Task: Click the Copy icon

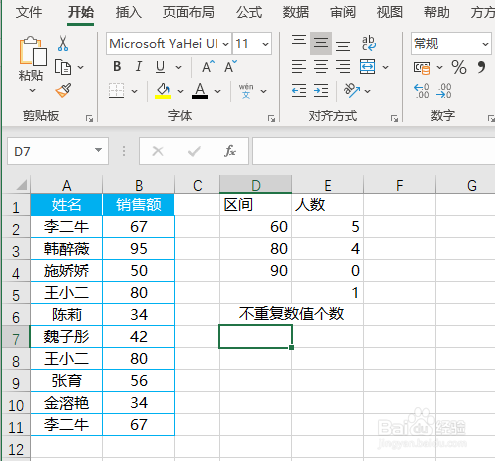Action: 63,67
